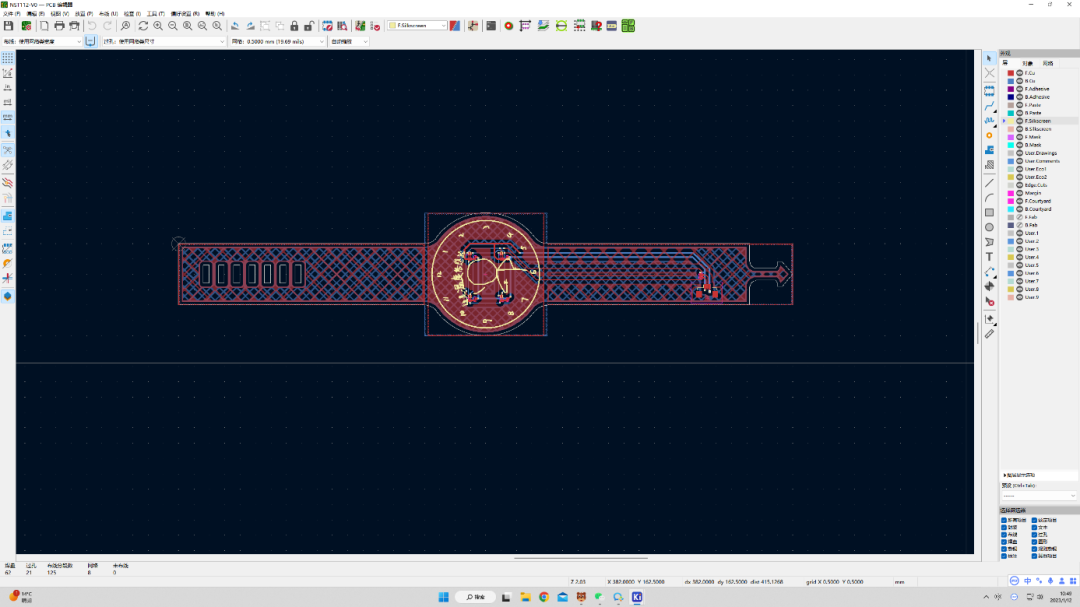
Task: Run the Design Rules Checker
Action: pyautogui.click(x=375, y=26)
